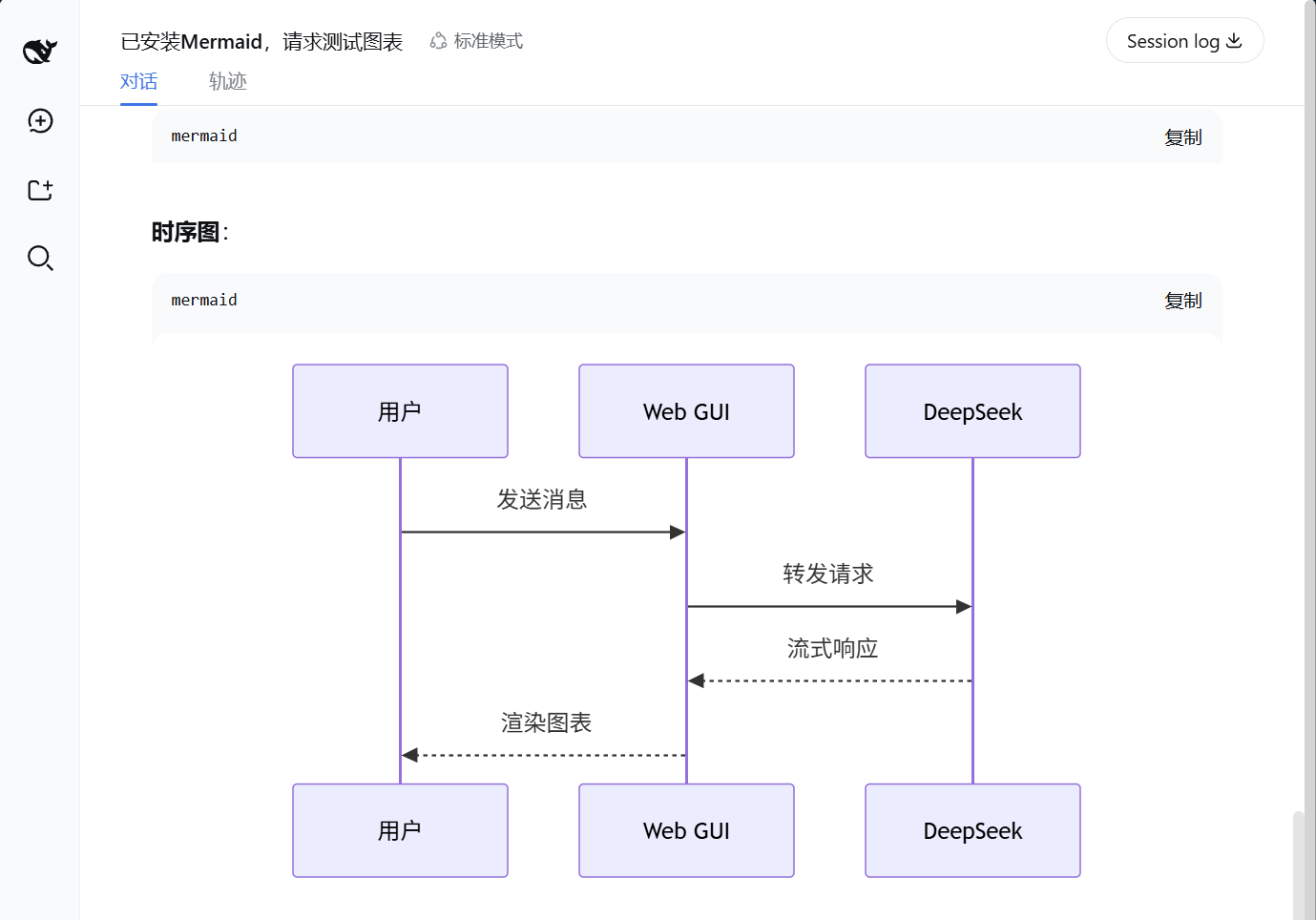Click the 转发请求 message label

(828, 574)
